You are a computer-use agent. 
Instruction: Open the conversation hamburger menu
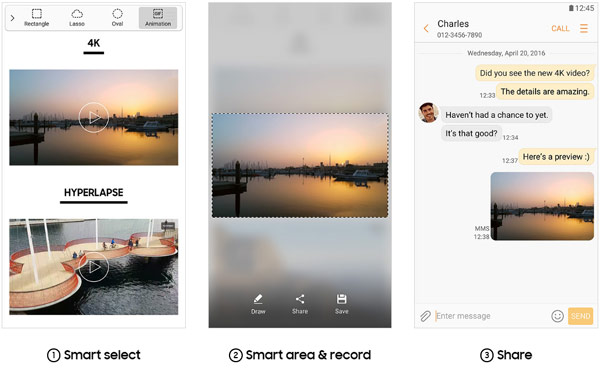click(584, 28)
